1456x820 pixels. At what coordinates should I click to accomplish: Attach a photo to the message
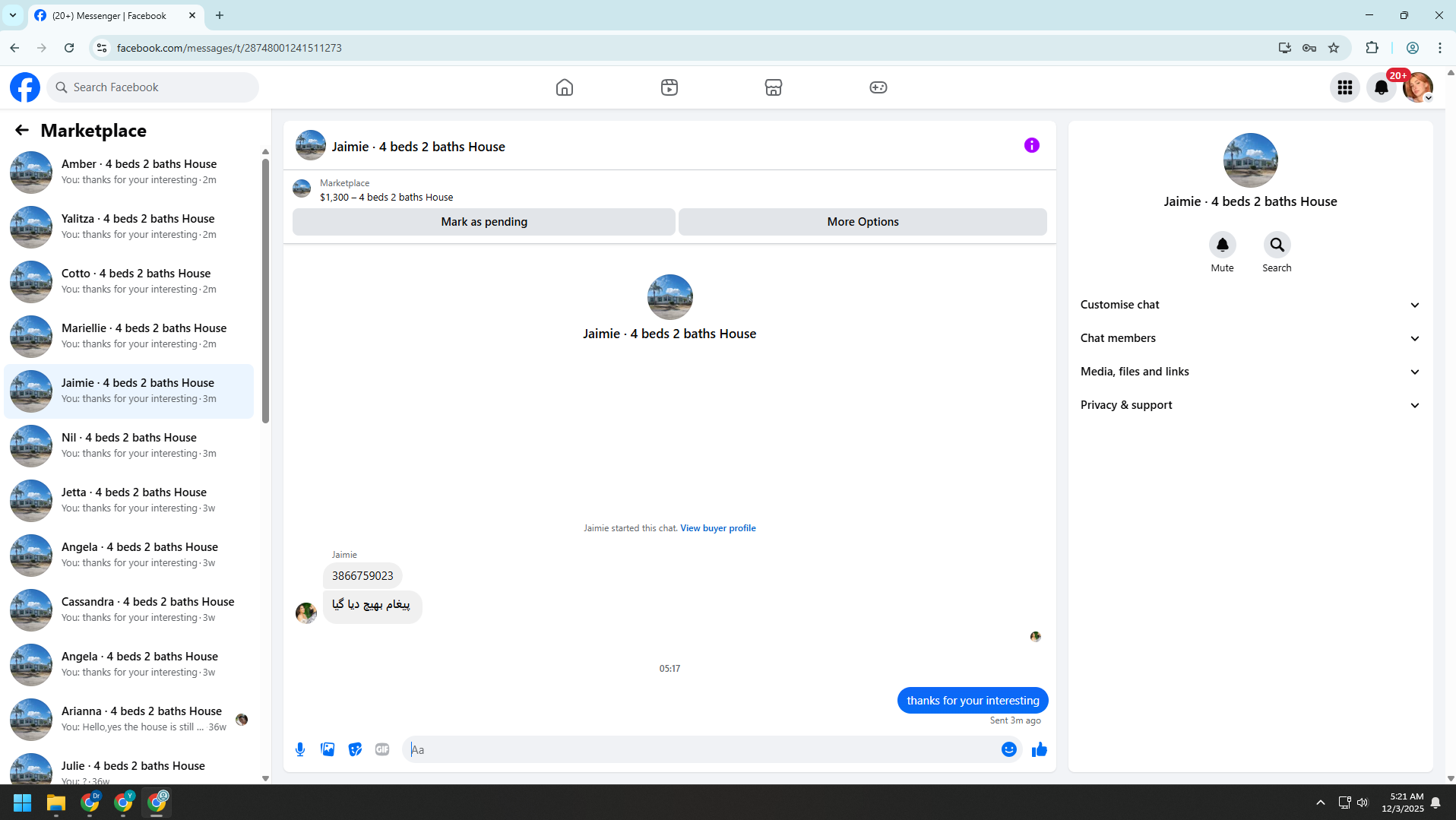[x=328, y=750]
